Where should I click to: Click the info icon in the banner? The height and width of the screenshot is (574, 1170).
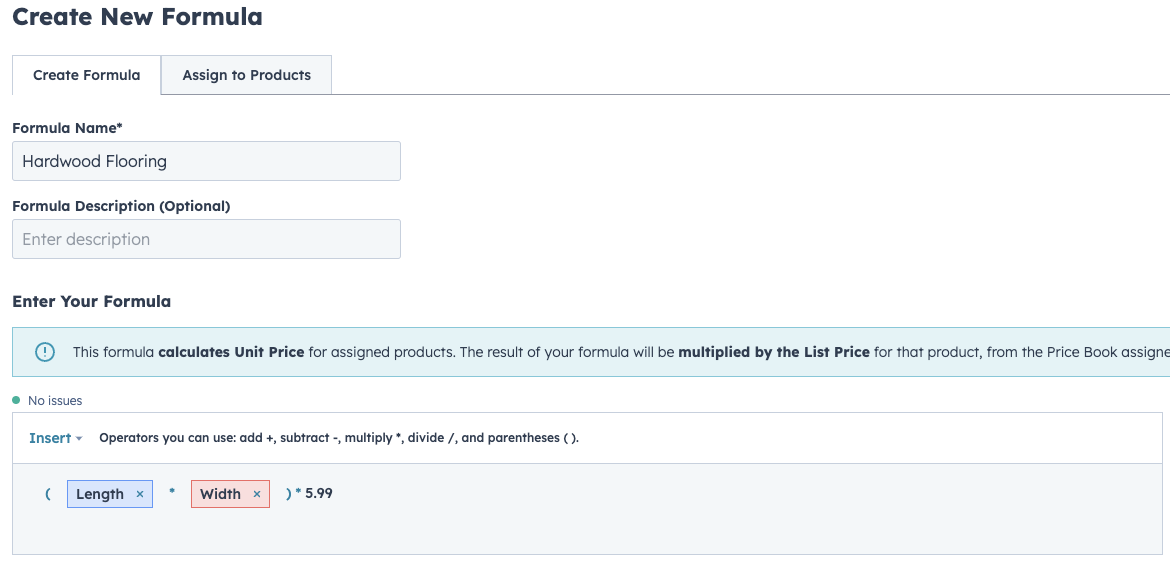click(45, 352)
